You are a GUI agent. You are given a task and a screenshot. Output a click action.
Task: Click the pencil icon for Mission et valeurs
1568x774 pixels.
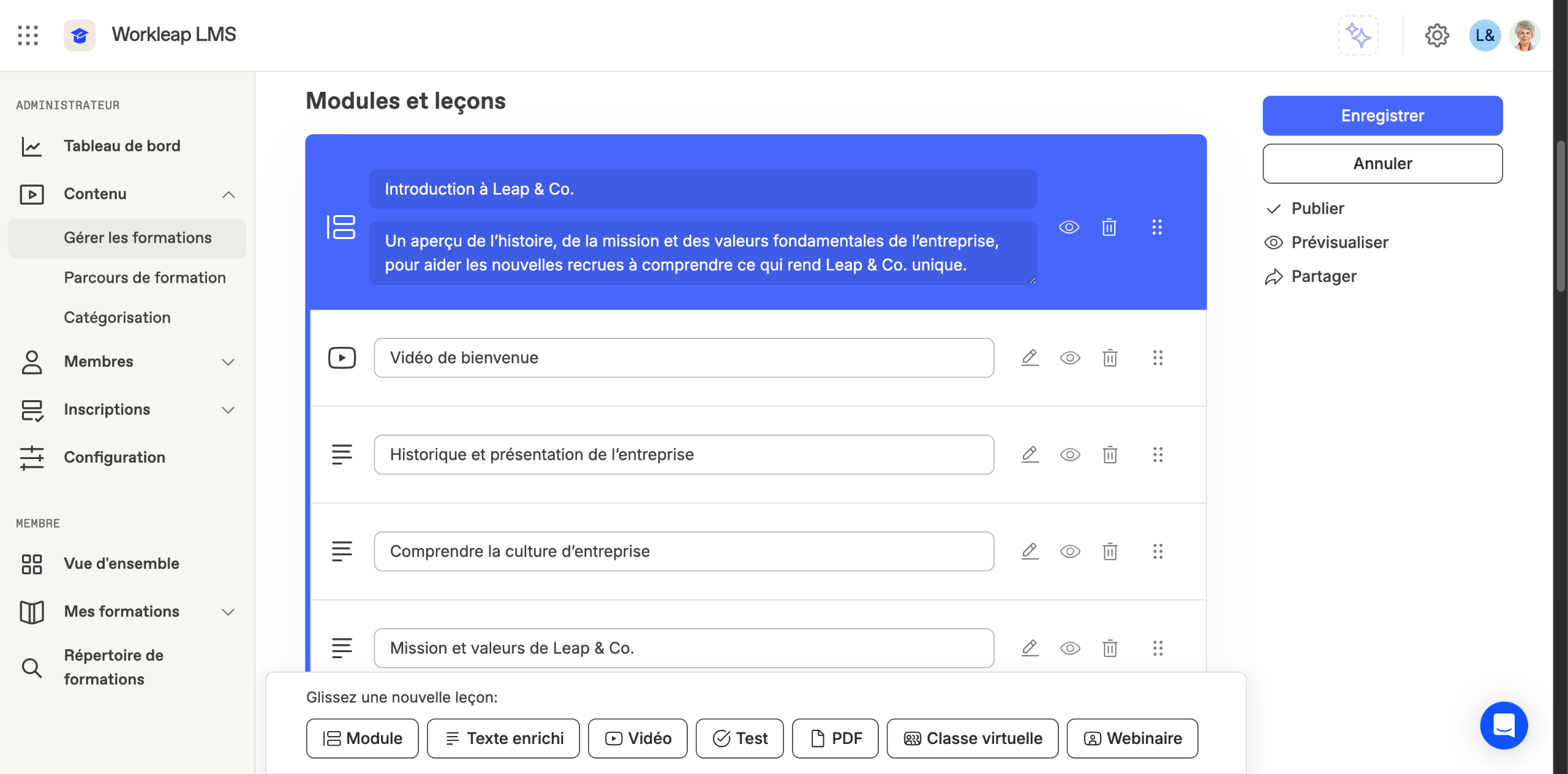point(1030,648)
